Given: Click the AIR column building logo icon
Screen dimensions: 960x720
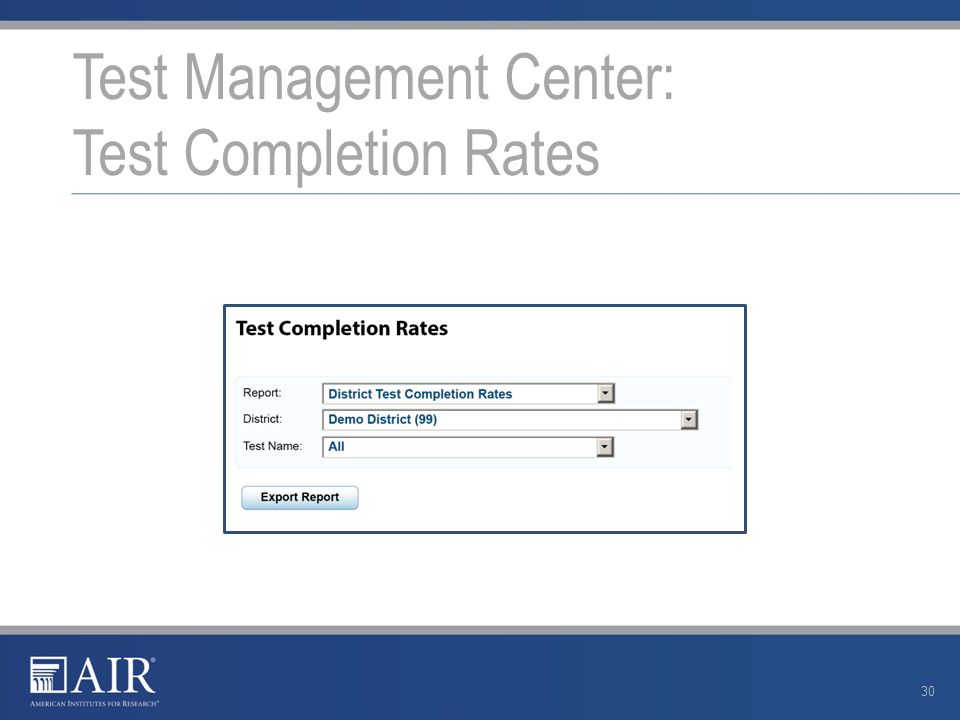Looking at the screenshot, I should click(48, 675).
